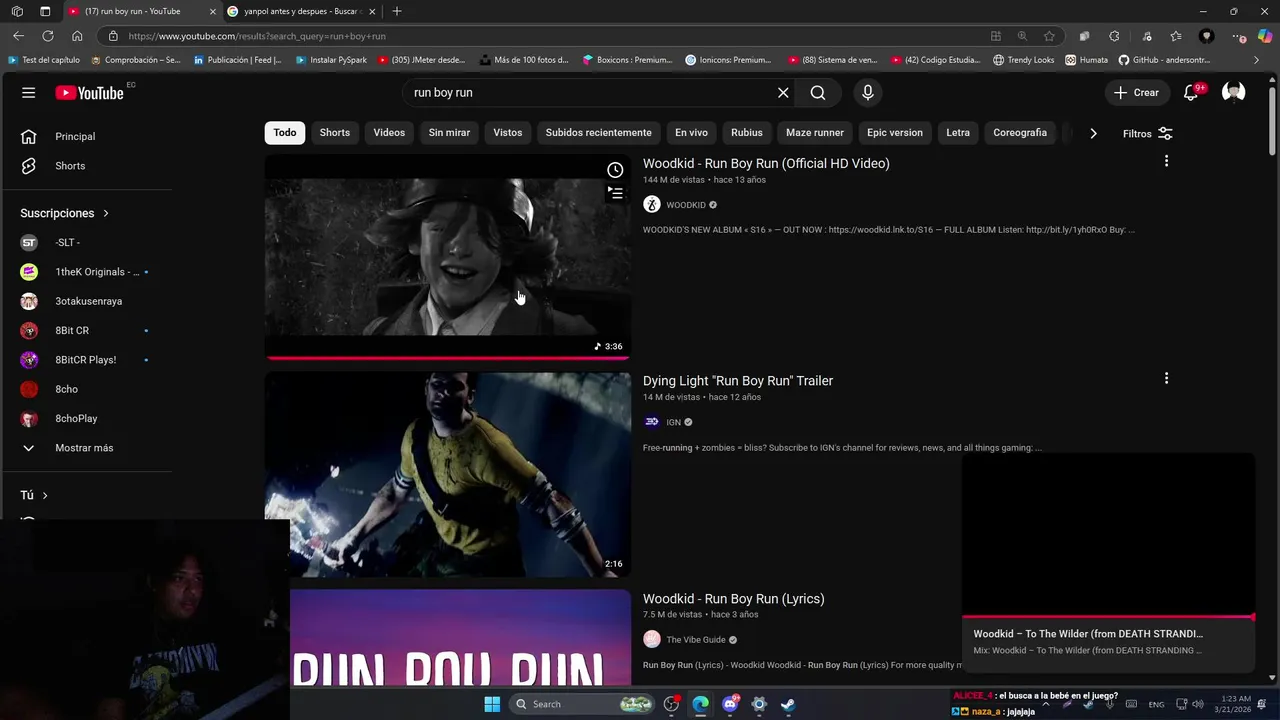Select the Subidos recientemente chip
The height and width of the screenshot is (720, 1280).
(x=598, y=133)
